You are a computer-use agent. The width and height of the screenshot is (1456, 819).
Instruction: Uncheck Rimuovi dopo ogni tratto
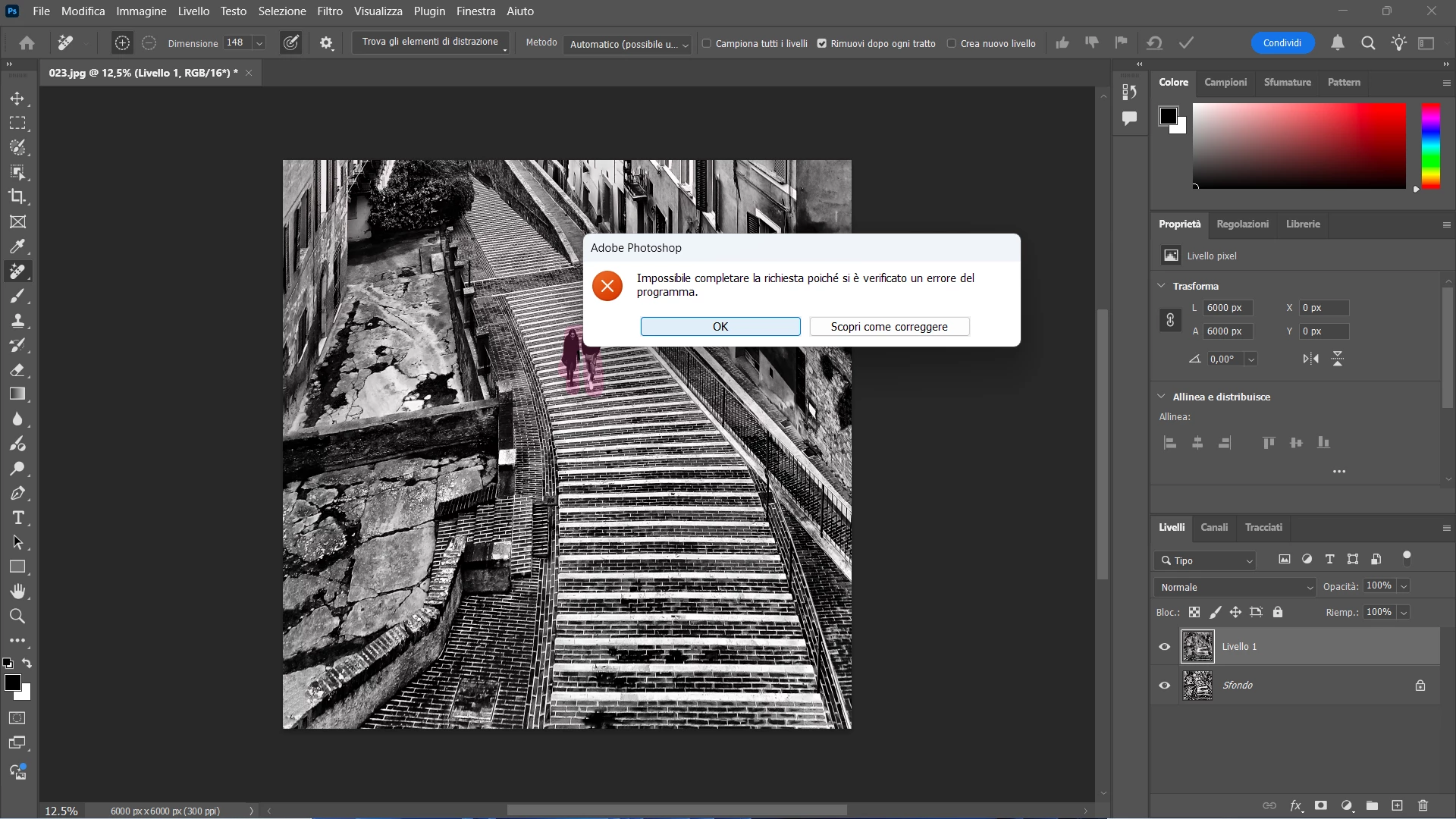(x=821, y=43)
